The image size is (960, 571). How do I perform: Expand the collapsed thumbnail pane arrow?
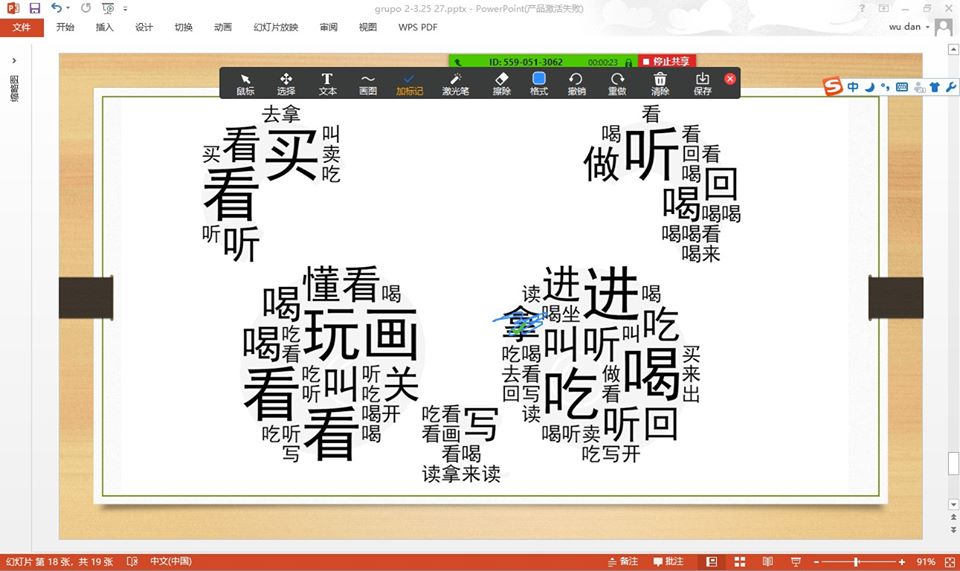pyautogui.click(x=14, y=61)
